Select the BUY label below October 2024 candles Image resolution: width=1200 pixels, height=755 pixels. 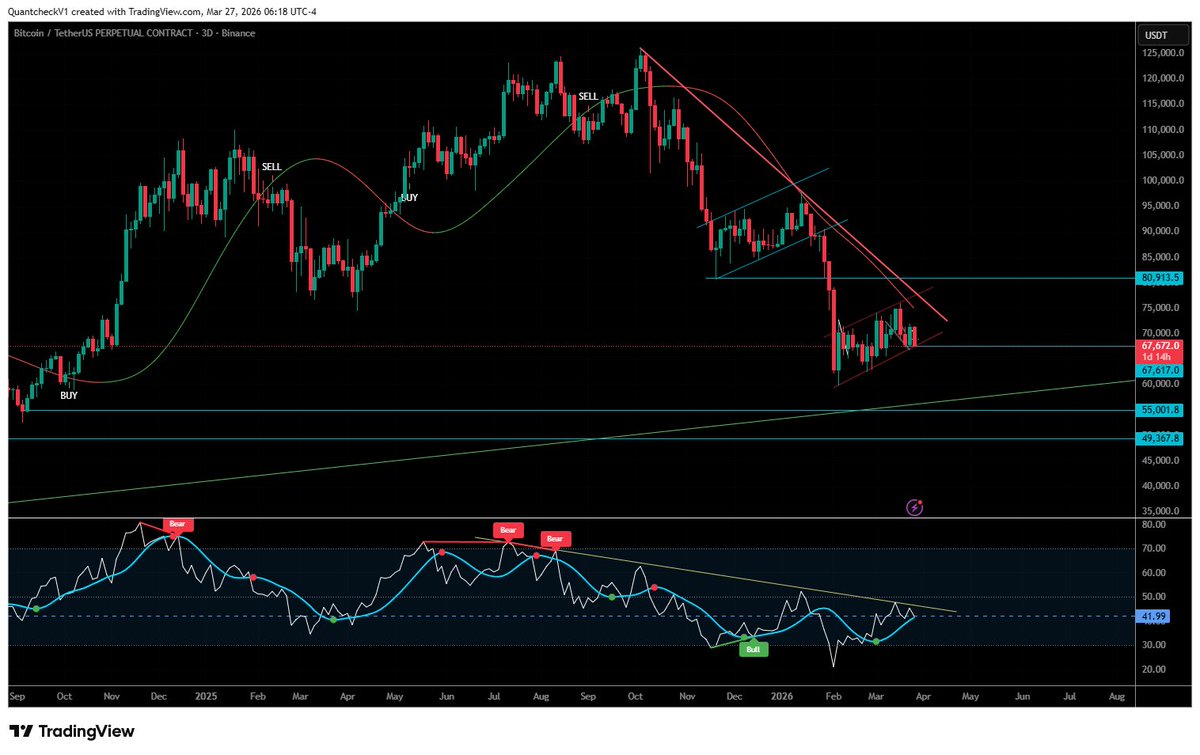68,395
